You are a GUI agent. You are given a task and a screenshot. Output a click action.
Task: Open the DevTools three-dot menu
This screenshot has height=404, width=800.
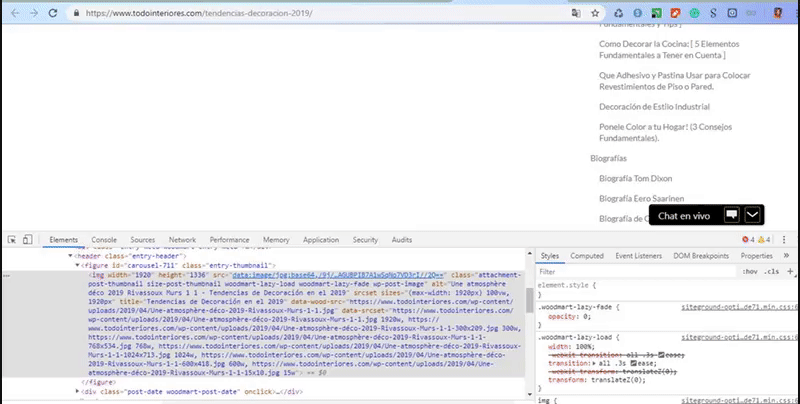[x=784, y=240]
